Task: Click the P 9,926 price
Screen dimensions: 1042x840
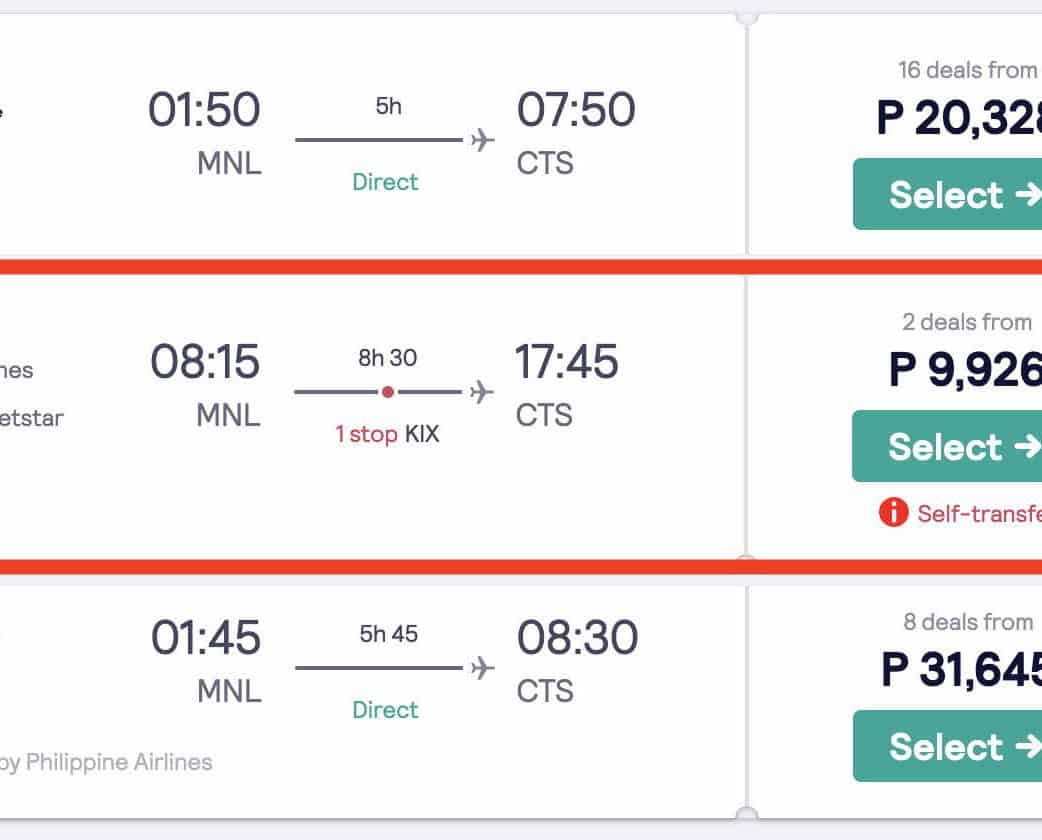Action: [964, 370]
